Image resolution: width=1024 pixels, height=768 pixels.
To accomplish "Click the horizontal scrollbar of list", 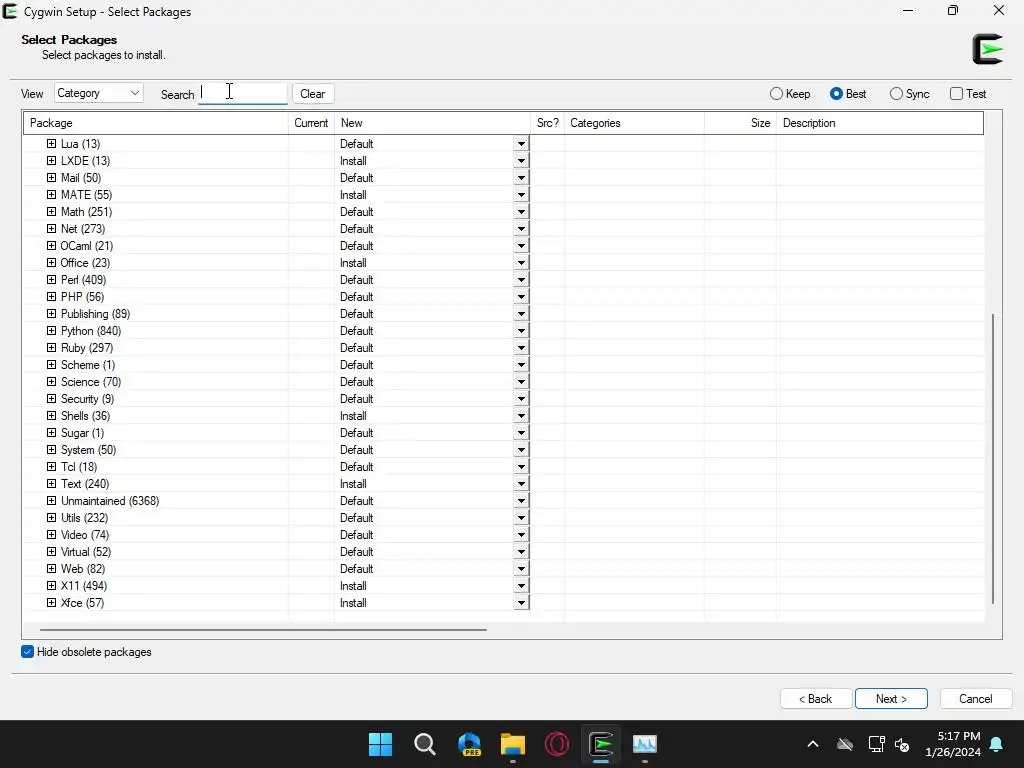I will (x=263, y=630).
